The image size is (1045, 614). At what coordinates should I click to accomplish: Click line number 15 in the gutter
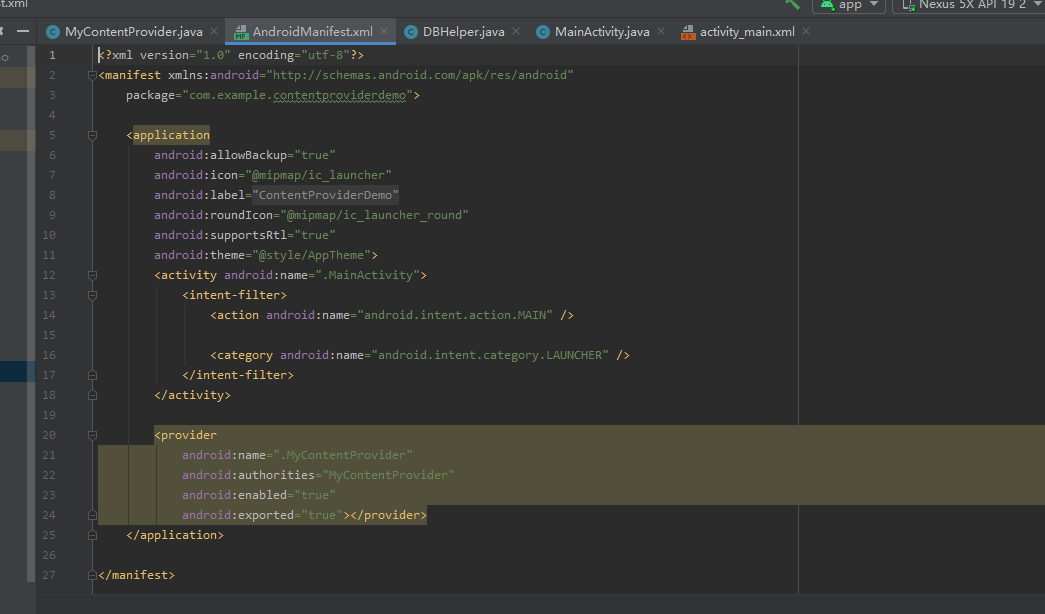(49, 335)
